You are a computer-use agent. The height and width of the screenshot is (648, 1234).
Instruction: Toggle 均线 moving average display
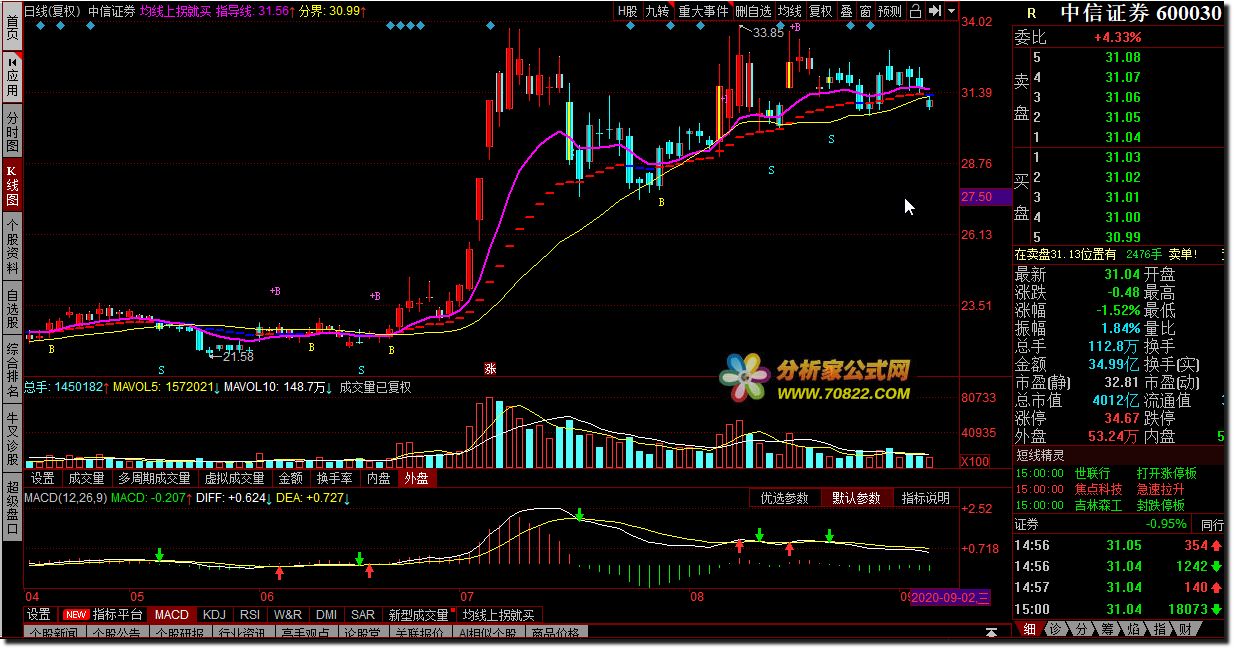[790, 11]
